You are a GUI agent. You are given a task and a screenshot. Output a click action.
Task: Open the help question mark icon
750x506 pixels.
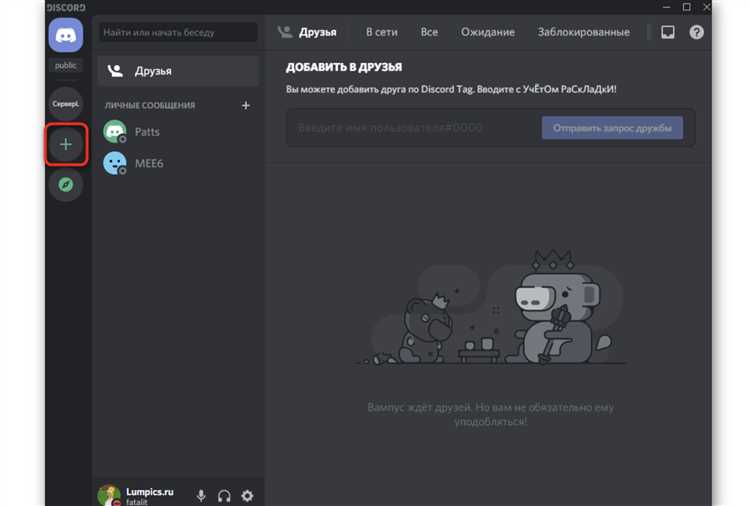[x=696, y=32]
